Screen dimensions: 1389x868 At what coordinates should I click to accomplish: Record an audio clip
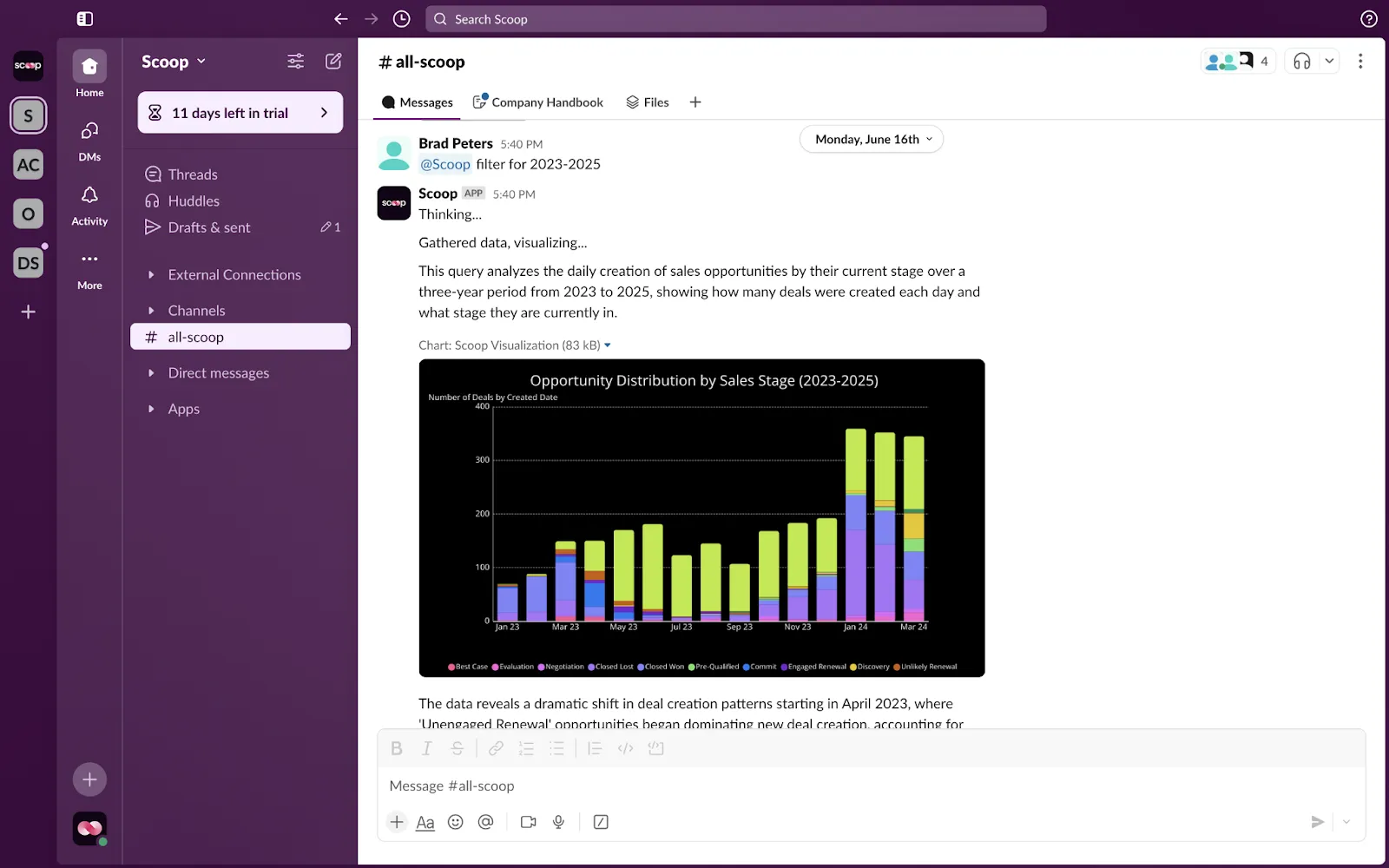tap(558, 822)
